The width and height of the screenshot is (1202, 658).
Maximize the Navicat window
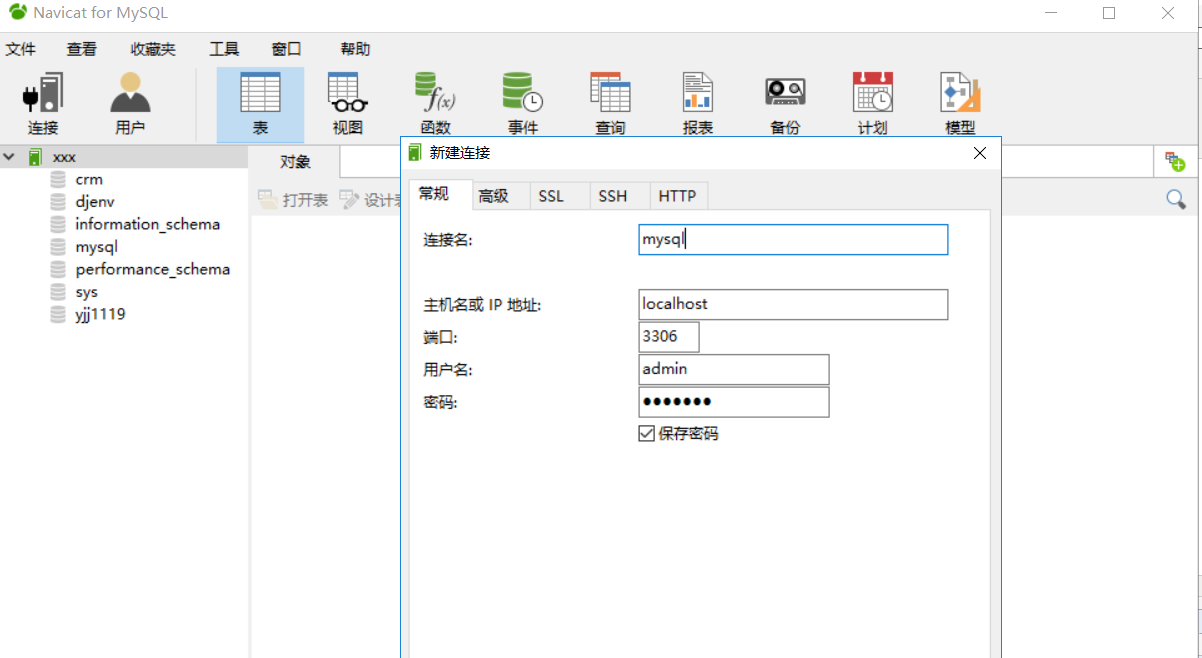[x=1109, y=13]
